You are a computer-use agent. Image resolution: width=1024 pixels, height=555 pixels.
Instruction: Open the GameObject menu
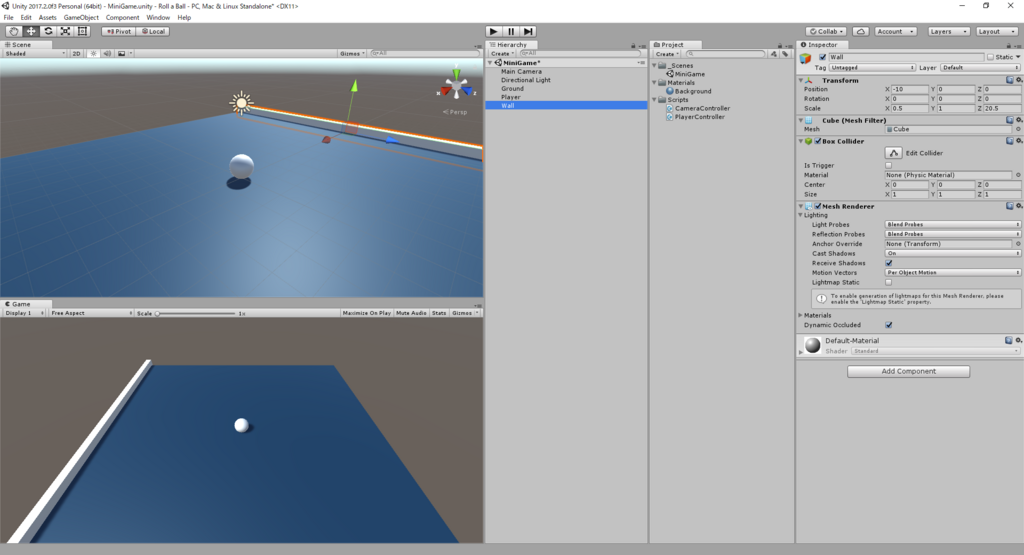[x=81, y=18]
